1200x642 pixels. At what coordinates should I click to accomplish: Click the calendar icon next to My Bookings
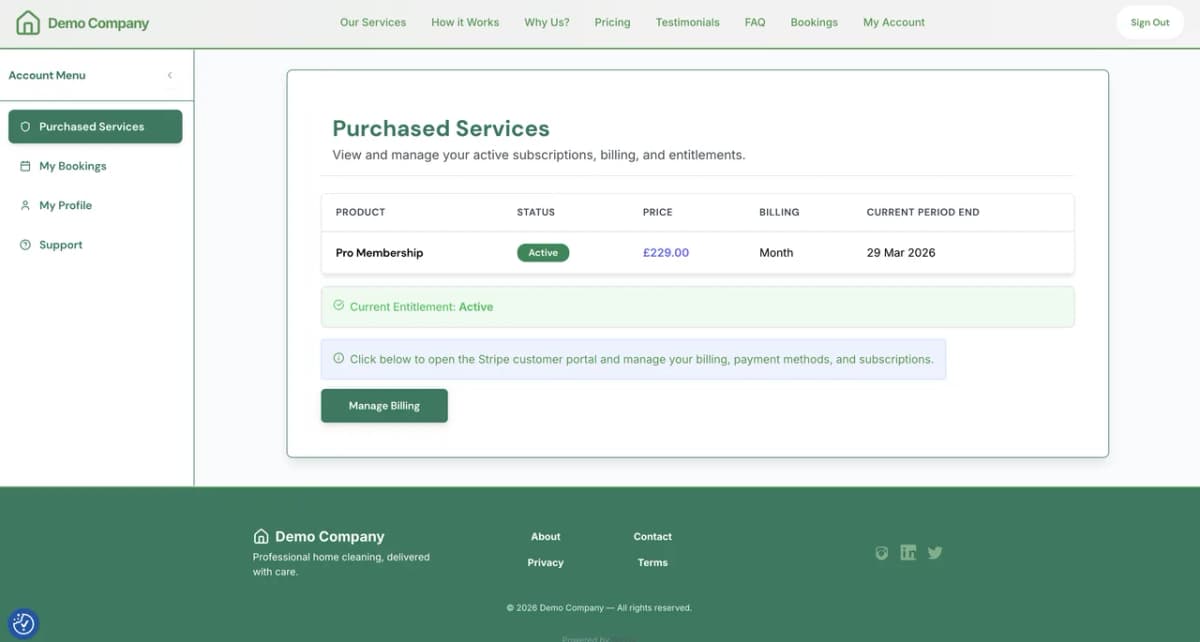pos(24,166)
